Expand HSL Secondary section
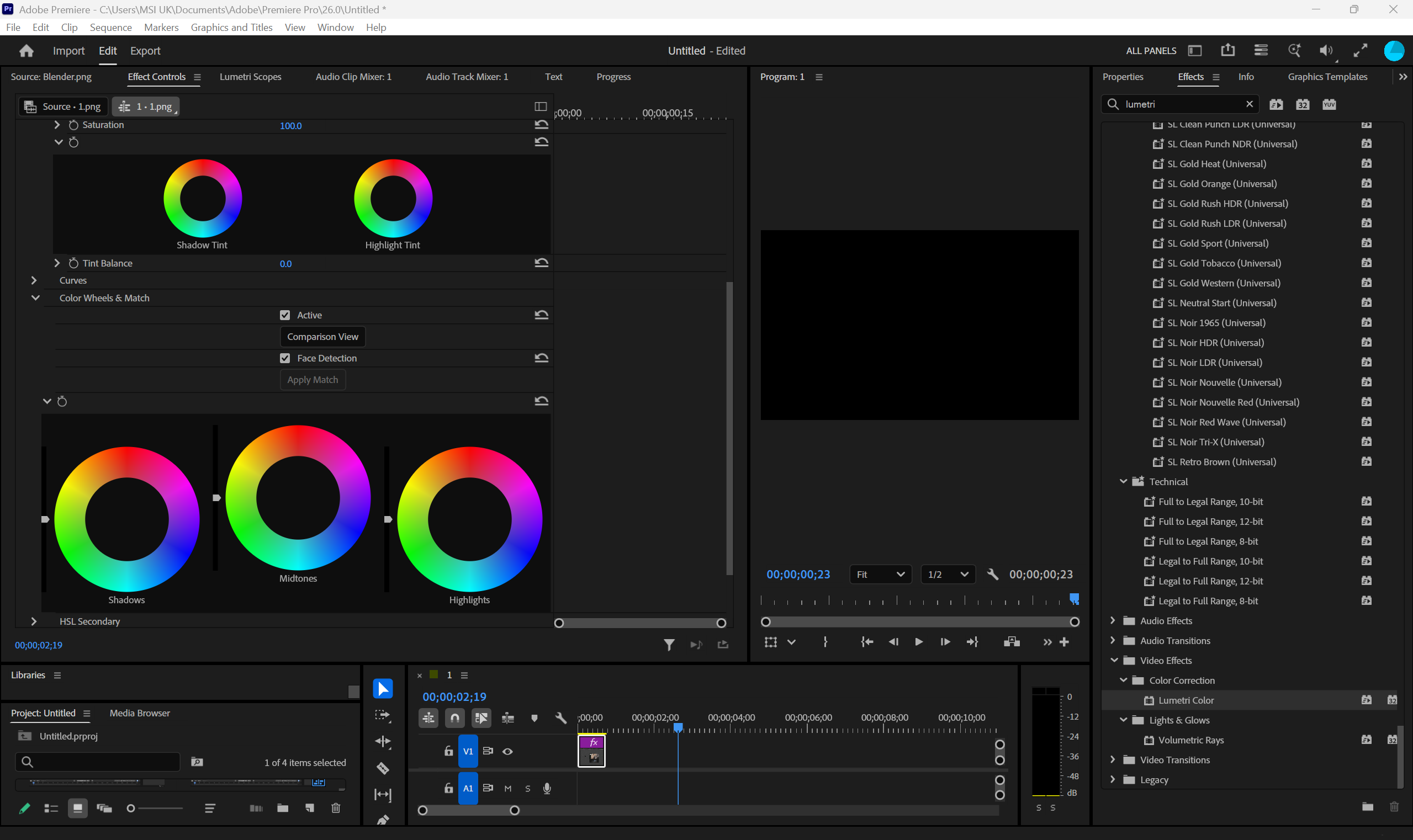Image resolution: width=1413 pixels, height=840 pixels. [34, 621]
